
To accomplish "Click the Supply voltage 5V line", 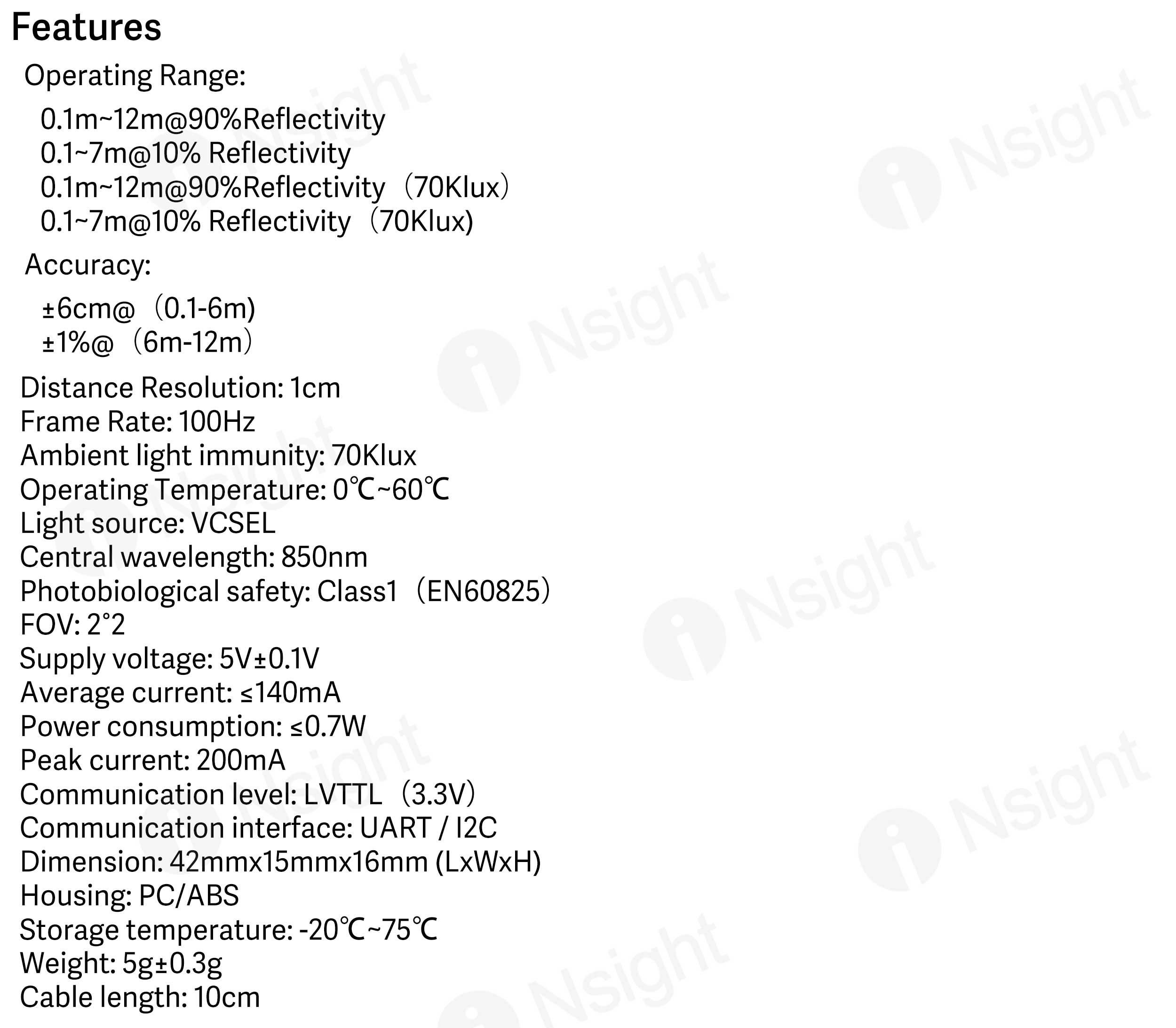I will point(169,658).
